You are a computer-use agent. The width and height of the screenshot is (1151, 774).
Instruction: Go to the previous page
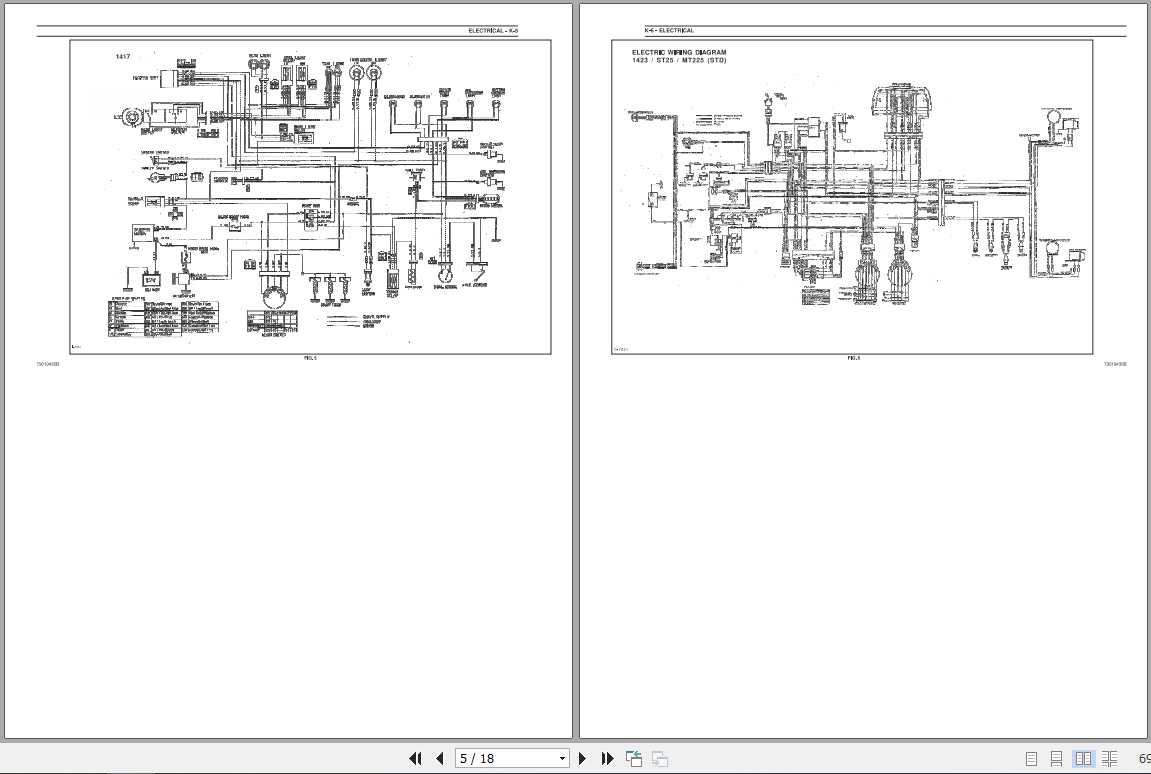coord(440,758)
